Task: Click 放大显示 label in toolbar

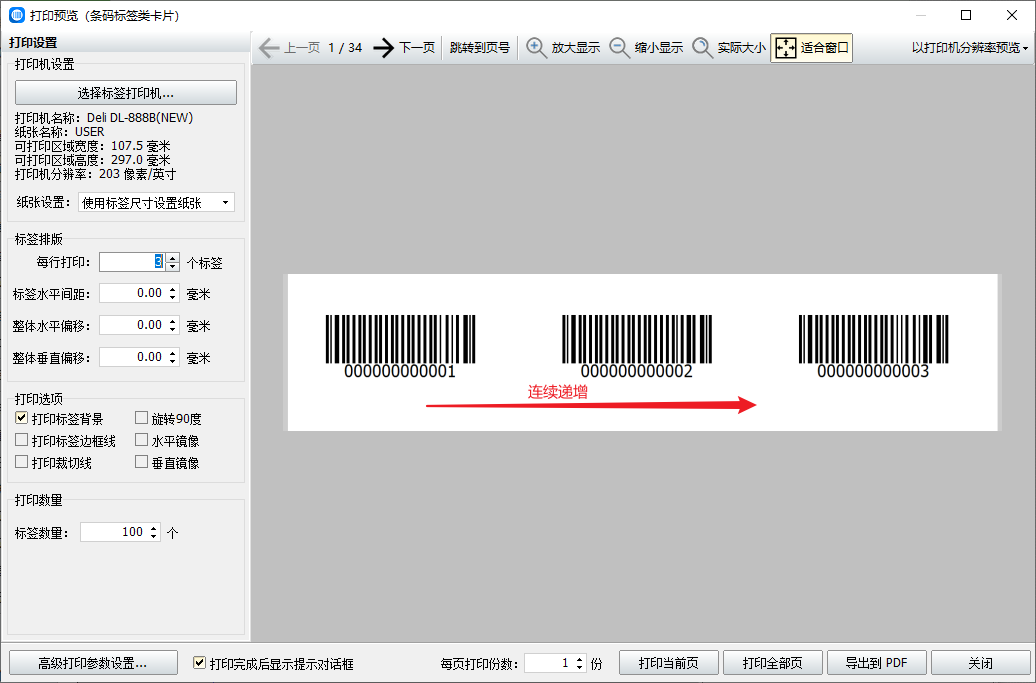Action: [575, 48]
